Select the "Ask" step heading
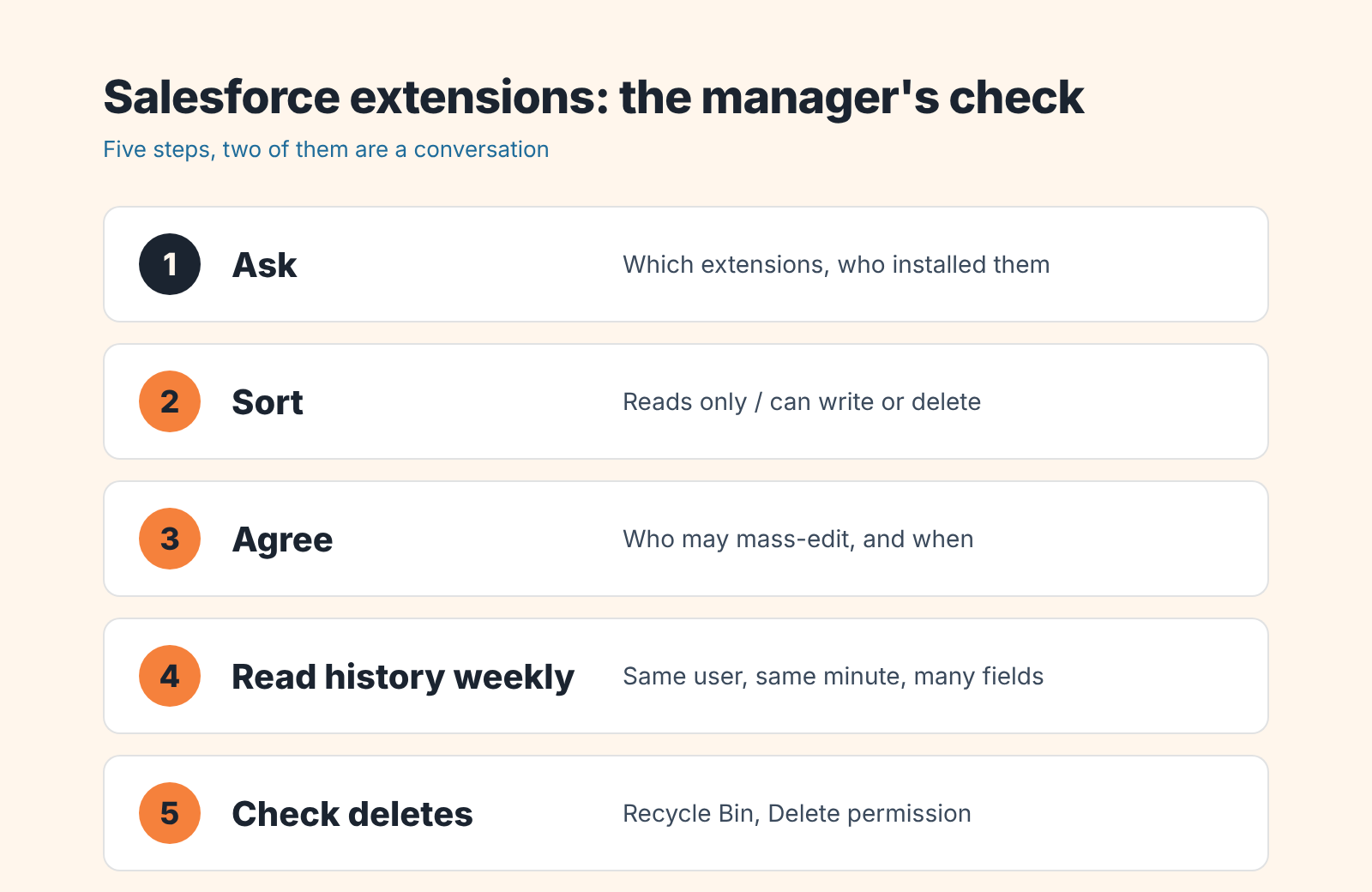The height and width of the screenshot is (892, 1372). pyautogui.click(x=264, y=265)
